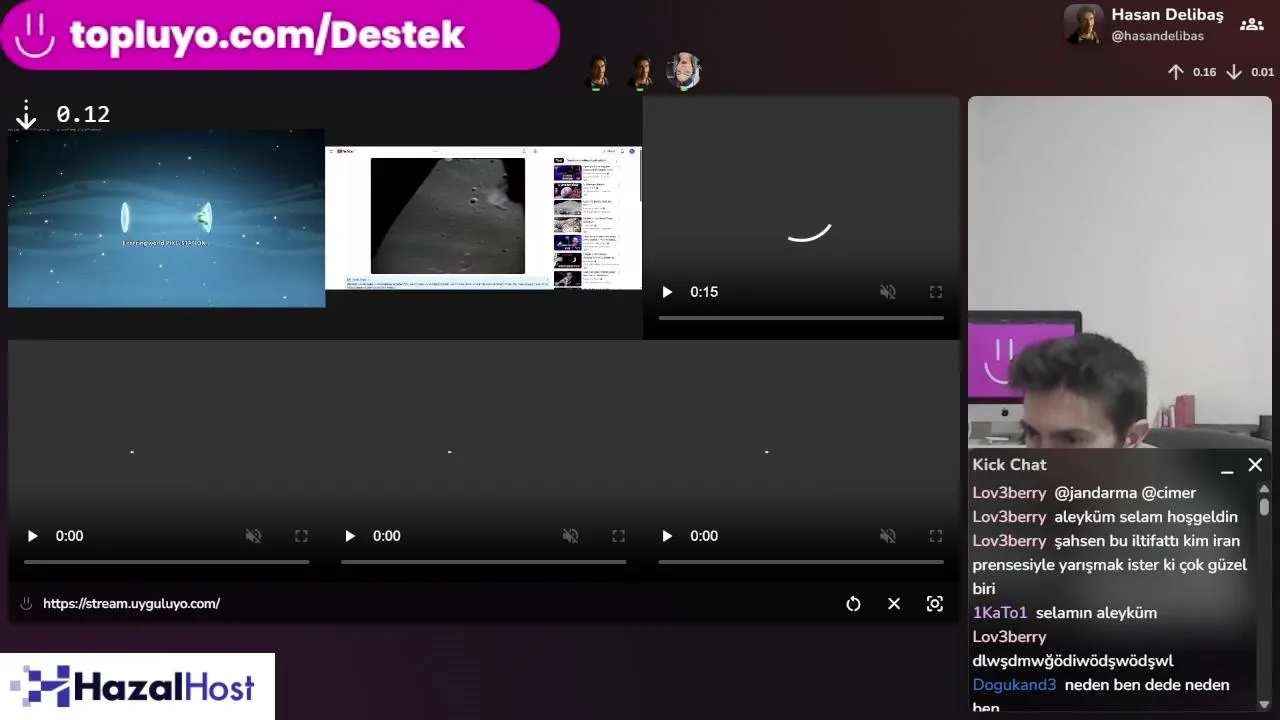
Task: Close the stream.uyguluyo.com panel
Action: [894, 604]
